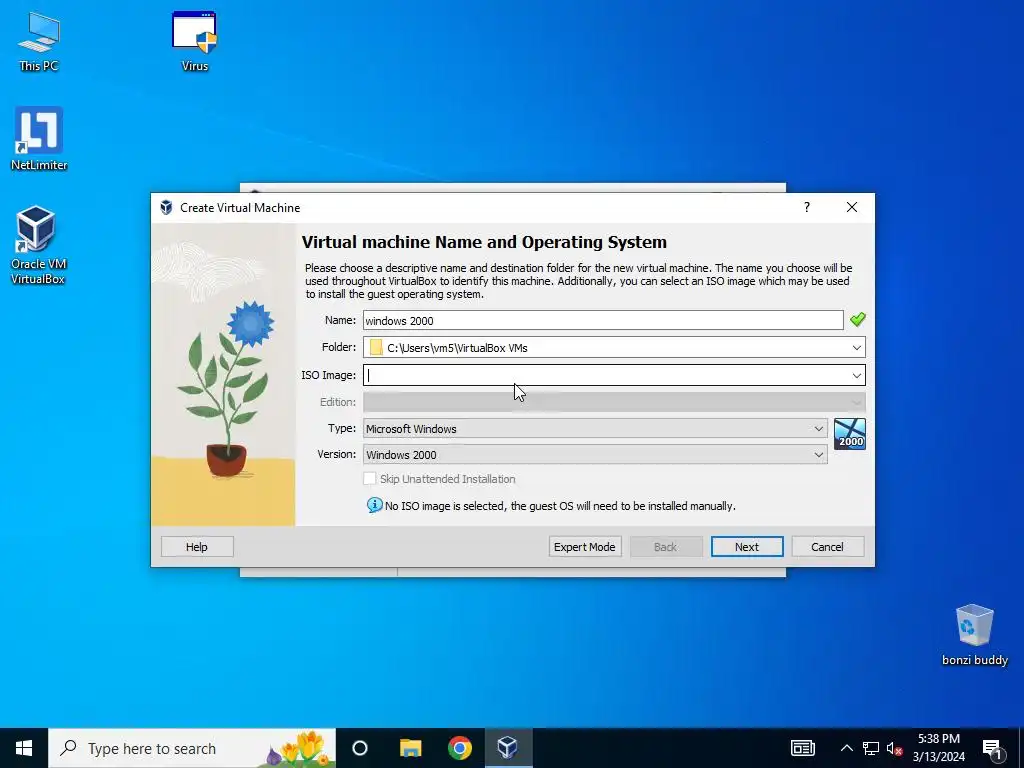Viewport: 1024px width, 768px height.
Task: Click the yellow folder icon in Folder field
Action: point(376,347)
